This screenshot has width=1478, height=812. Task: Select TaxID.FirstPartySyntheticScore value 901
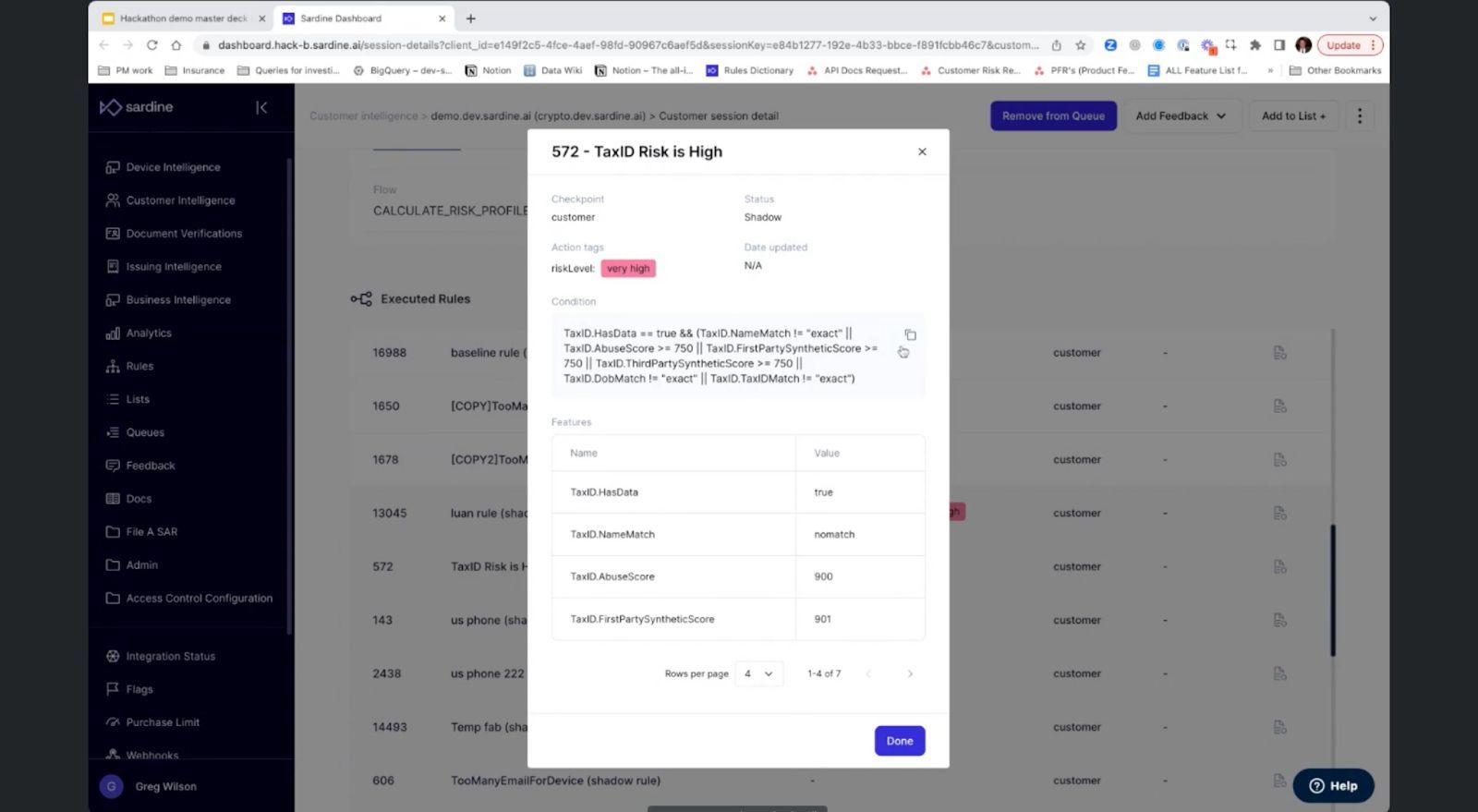coord(822,619)
